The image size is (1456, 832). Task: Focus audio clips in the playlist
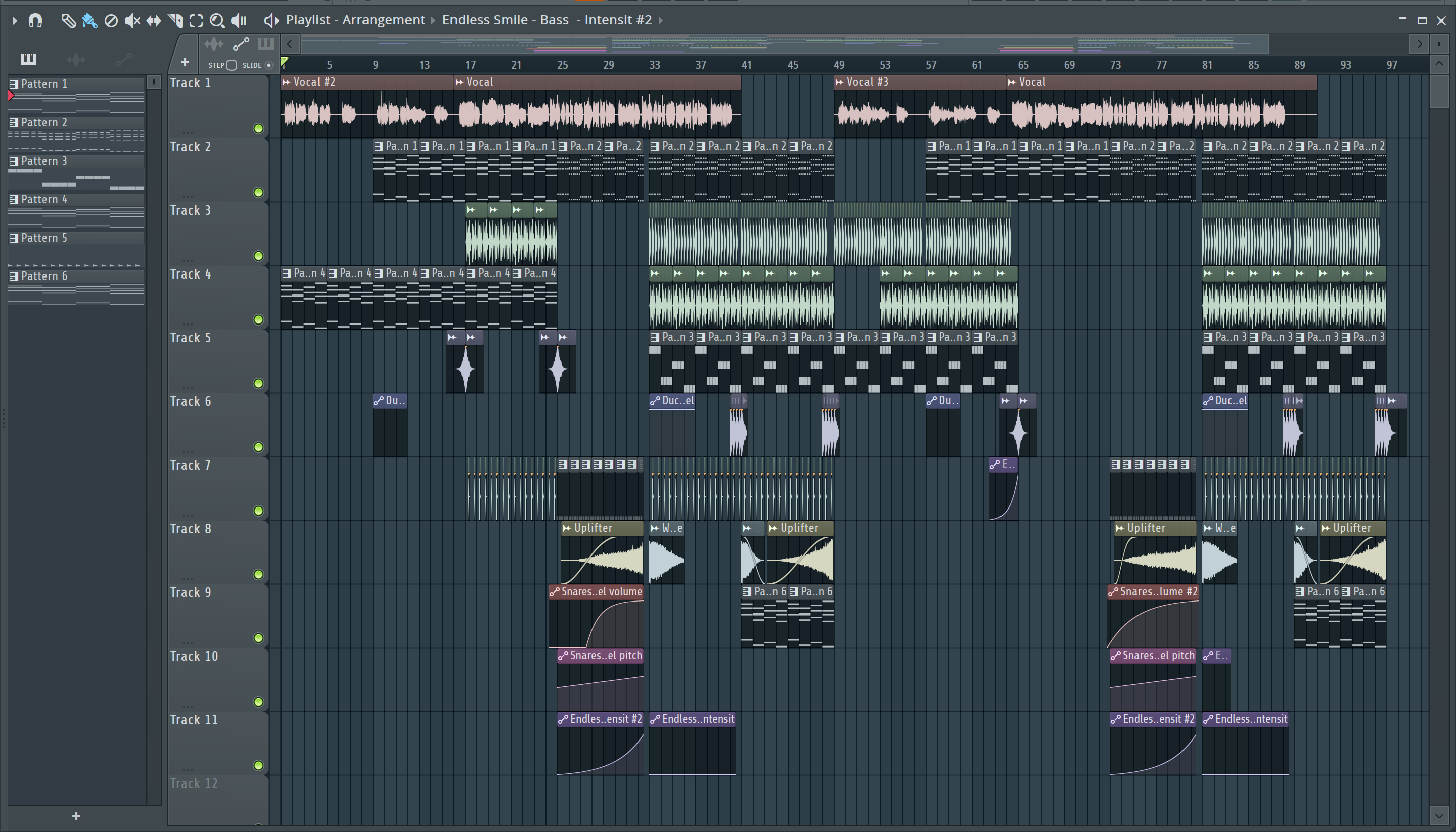214,44
